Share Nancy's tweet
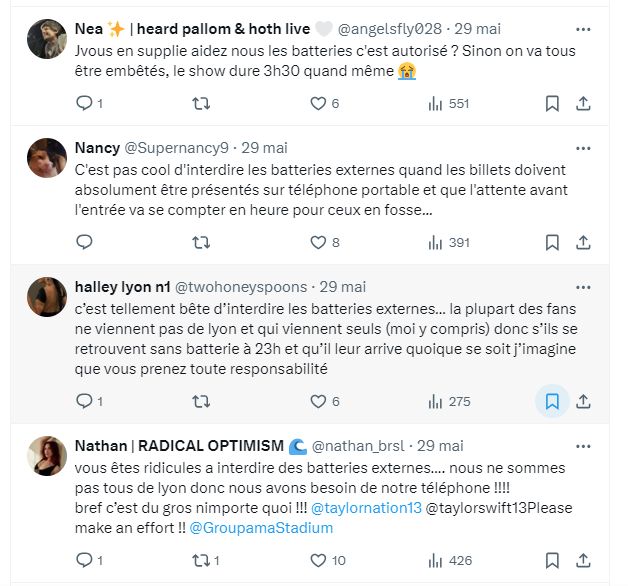This screenshot has height=586, width=628. (x=584, y=242)
